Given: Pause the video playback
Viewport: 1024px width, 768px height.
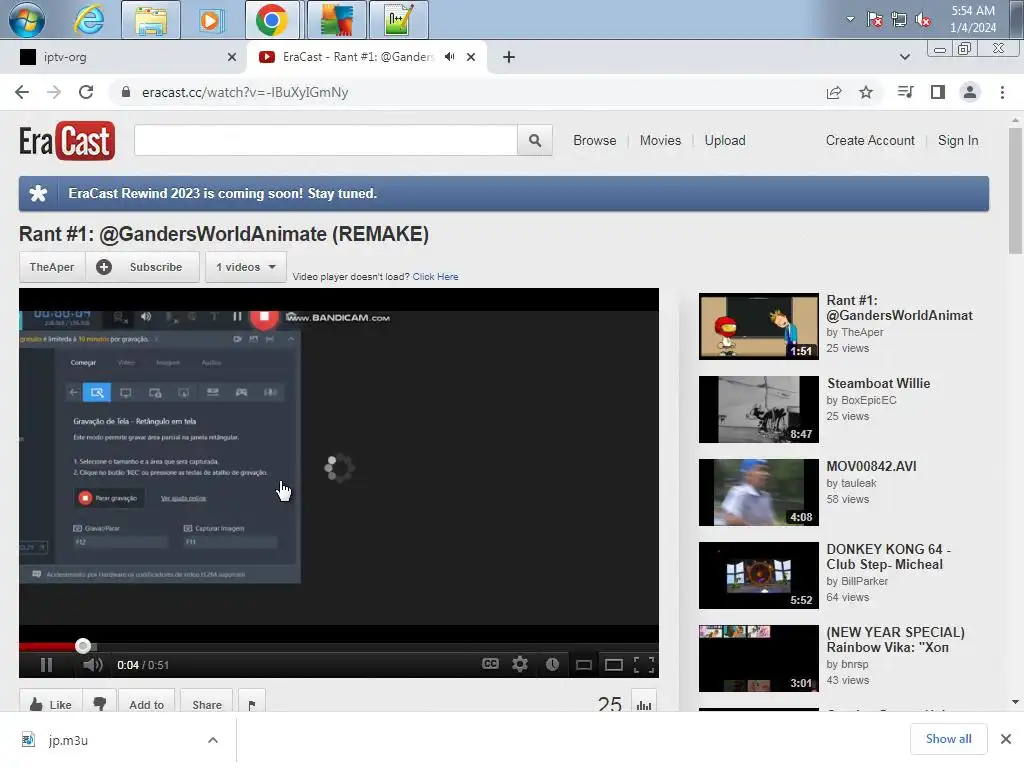Looking at the screenshot, I should pyautogui.click(x=46, y=665).
